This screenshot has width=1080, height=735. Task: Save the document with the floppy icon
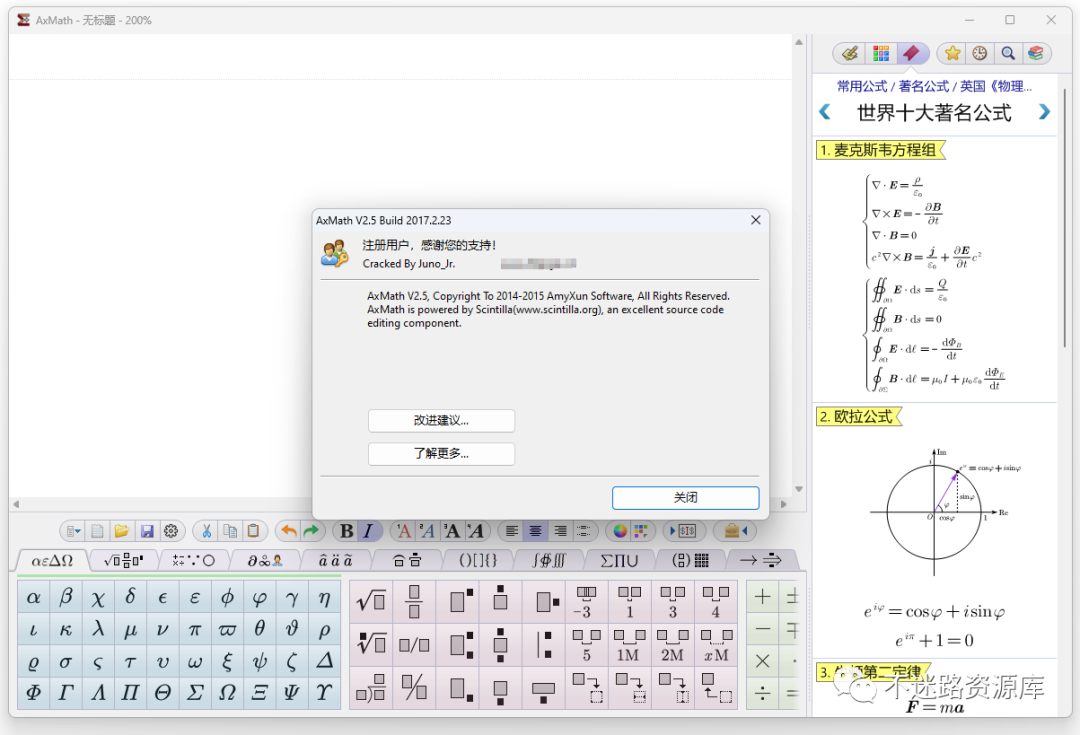pos(147,530)
